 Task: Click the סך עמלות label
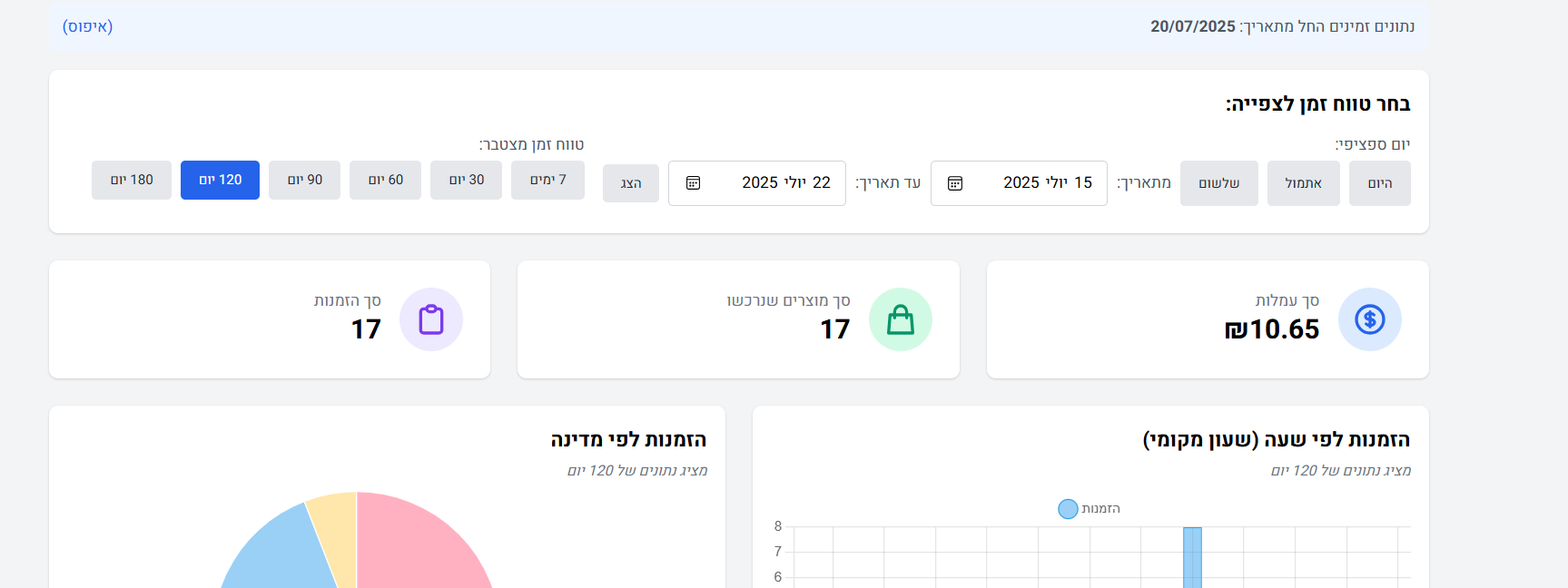pyautogui.click(x=1287, y=300)
